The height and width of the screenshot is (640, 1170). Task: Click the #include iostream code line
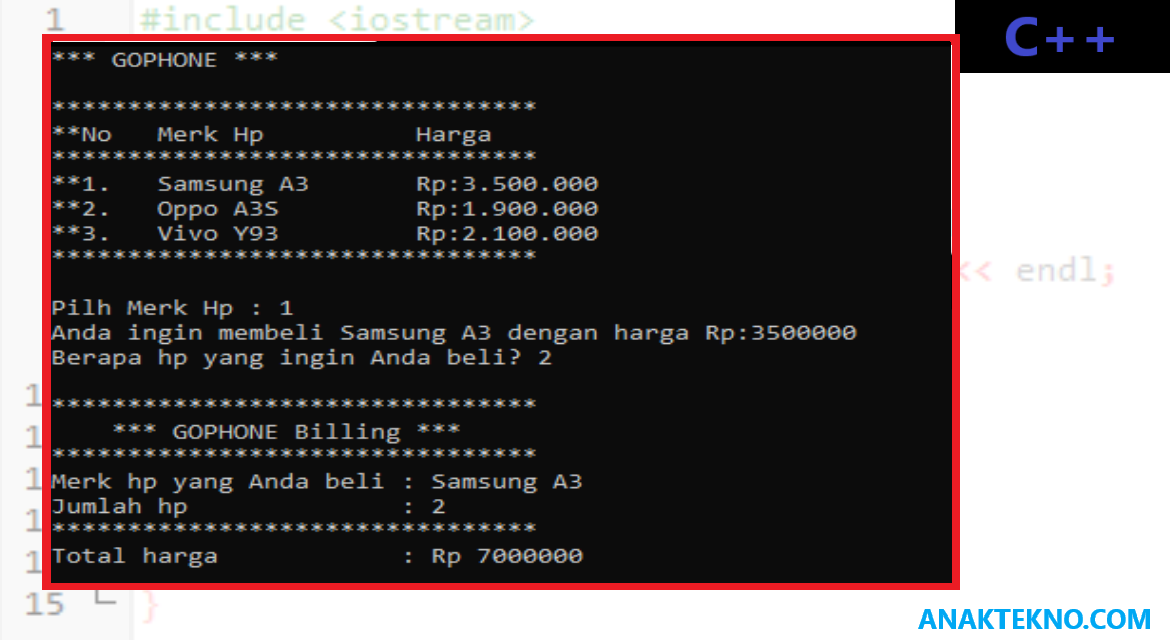point(337,19)
